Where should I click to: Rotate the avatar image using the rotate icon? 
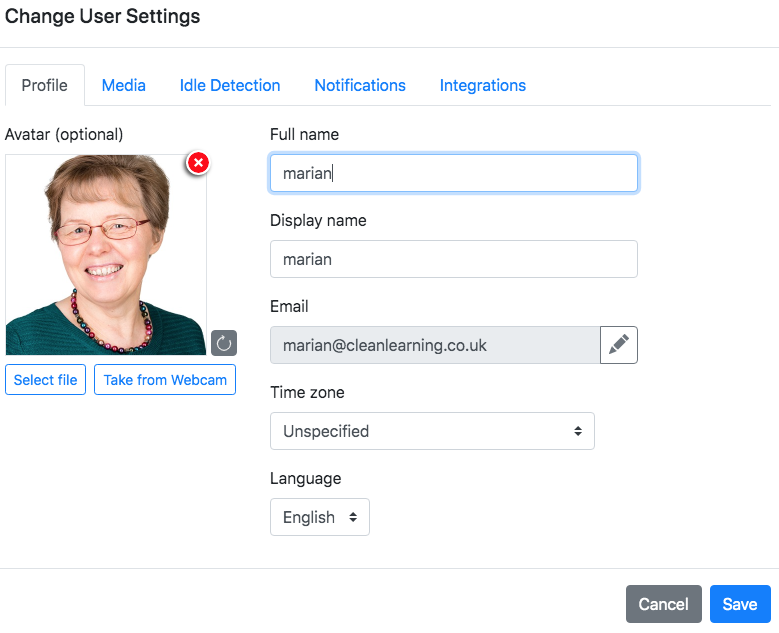tap(224, 344)
